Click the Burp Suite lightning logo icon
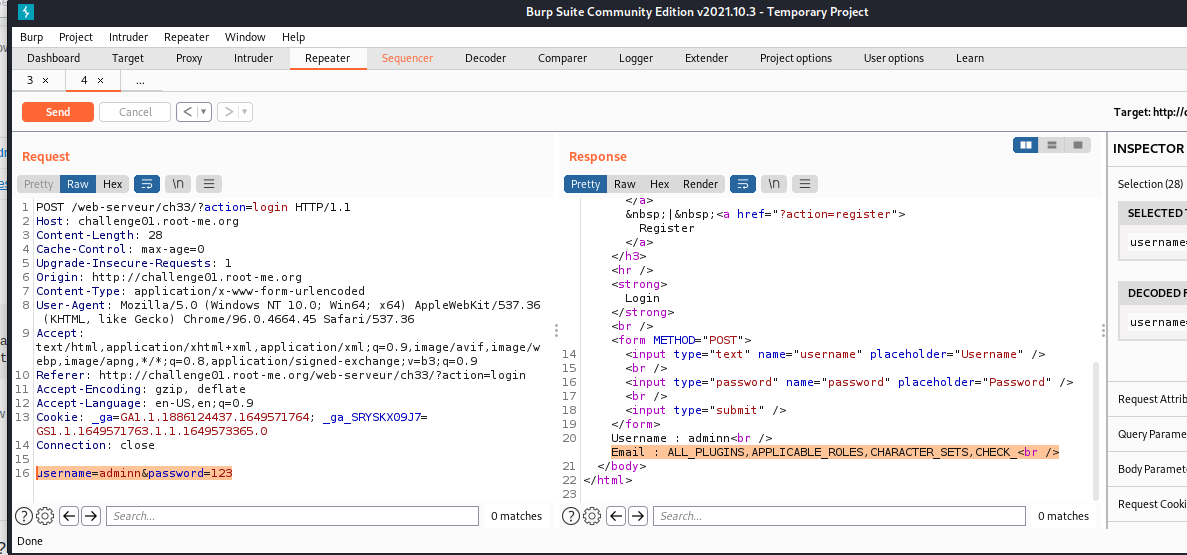1187x555 pixels. pos(26,12)
